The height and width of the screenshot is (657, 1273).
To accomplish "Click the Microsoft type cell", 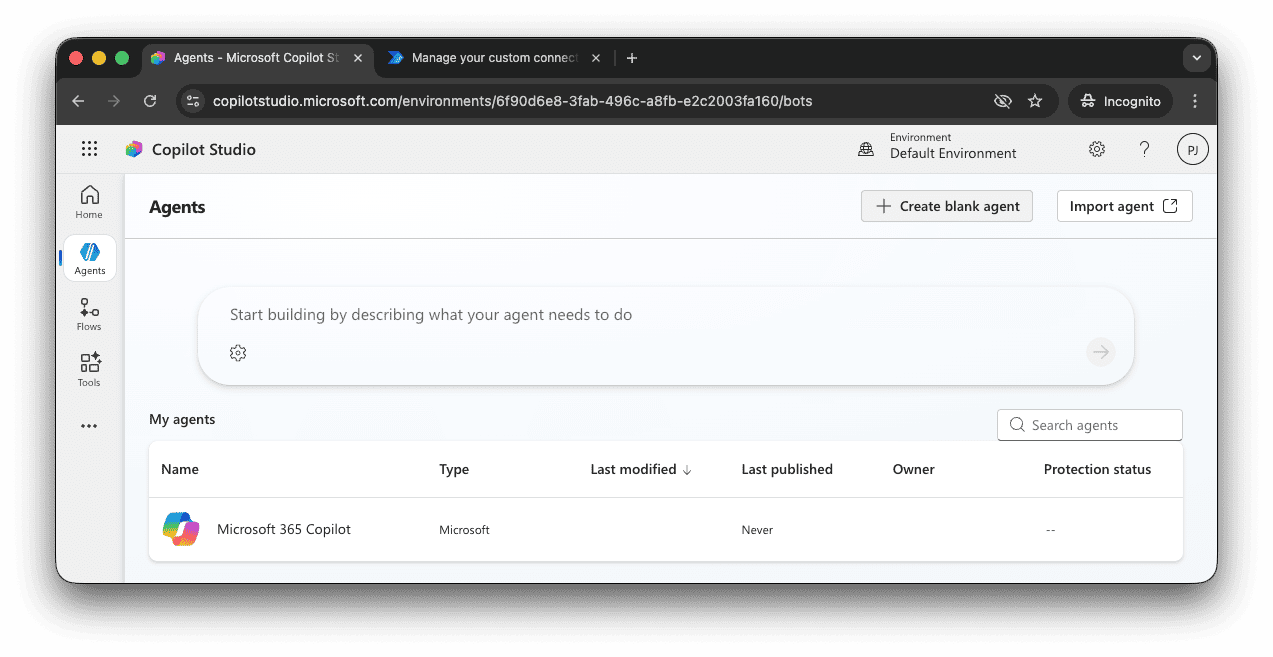I will point(464,530).
